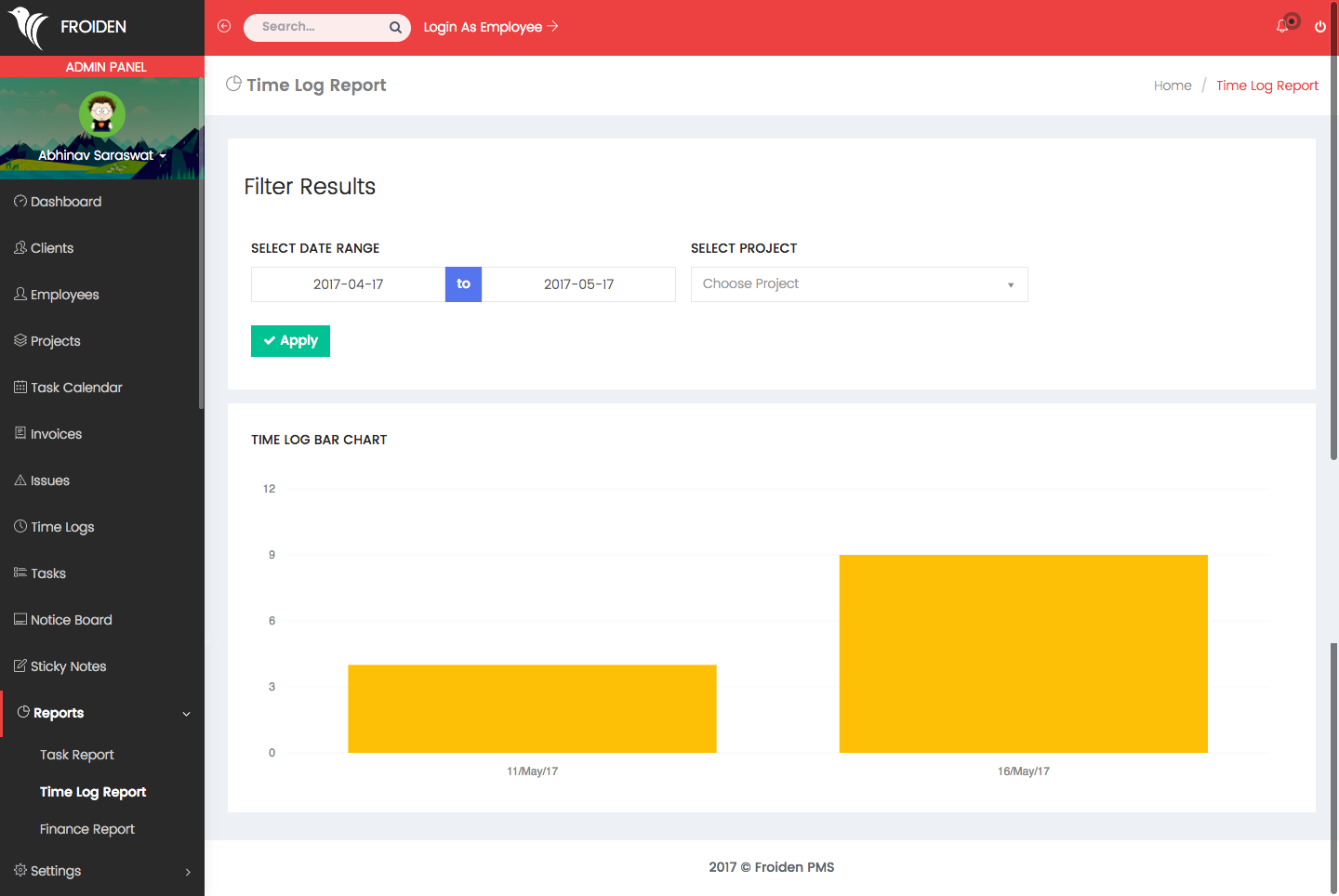1339x896 pixels.
Task: Expand the Settings submenu
Action: [187, 872]
